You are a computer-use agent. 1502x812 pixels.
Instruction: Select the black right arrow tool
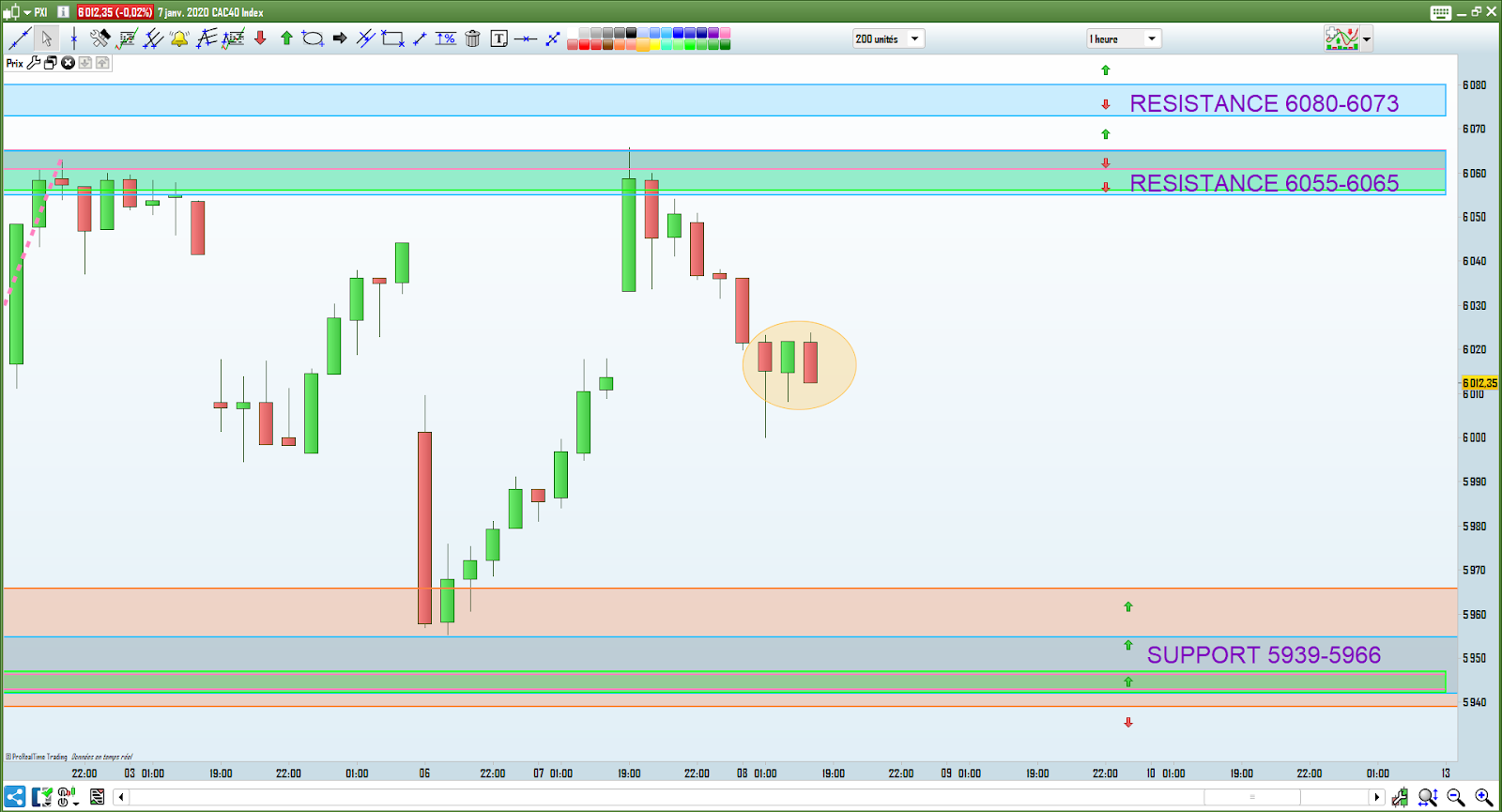point(340,38)
